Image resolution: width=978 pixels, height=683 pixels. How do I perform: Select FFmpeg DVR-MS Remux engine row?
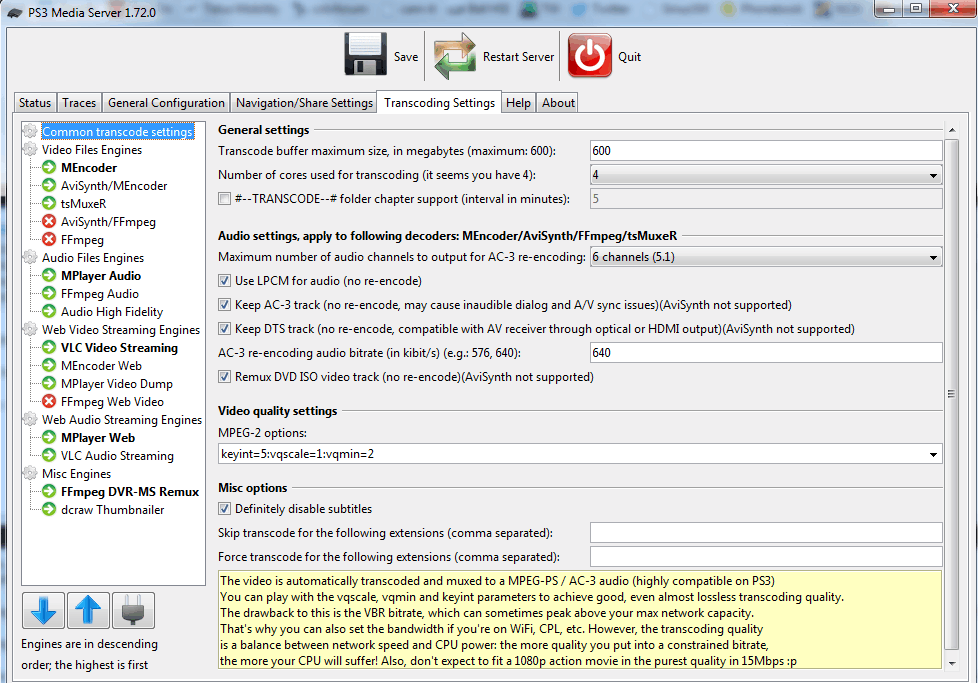[130, 492]
